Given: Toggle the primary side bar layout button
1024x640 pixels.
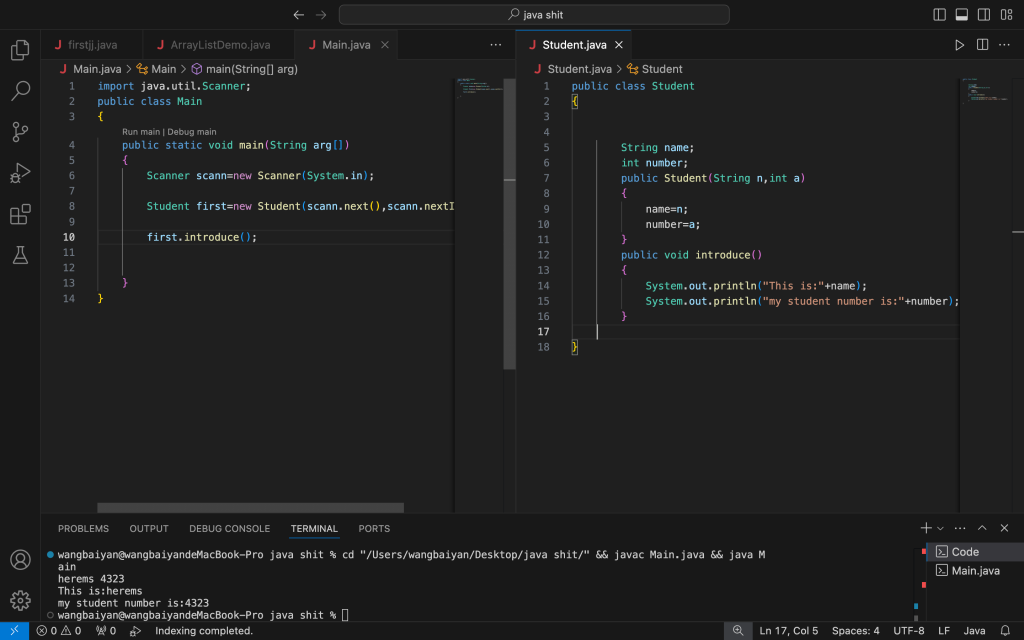Looking at the screenshot, I should click(939, 15).
